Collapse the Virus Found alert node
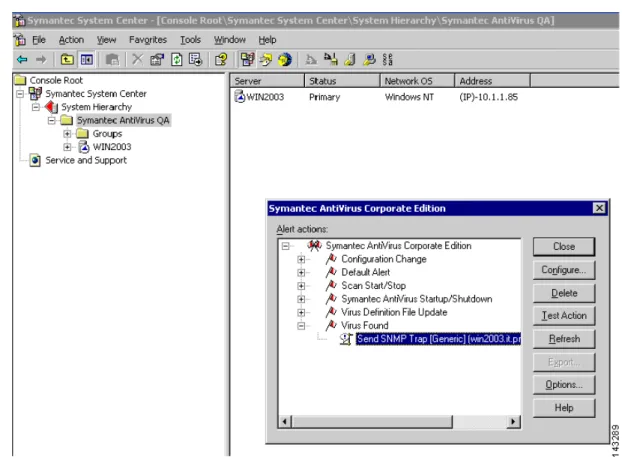The height and width of the screenshot is (457, 622). (301, 326)
